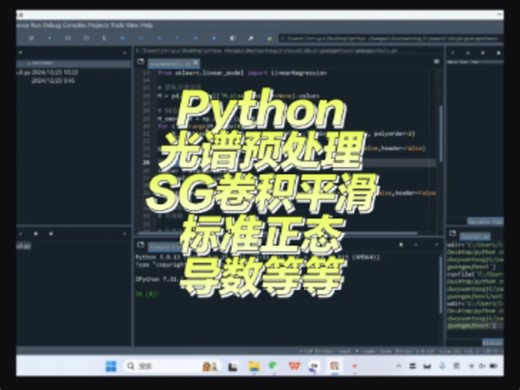Open the Windows Start menu

pos(111,366)
